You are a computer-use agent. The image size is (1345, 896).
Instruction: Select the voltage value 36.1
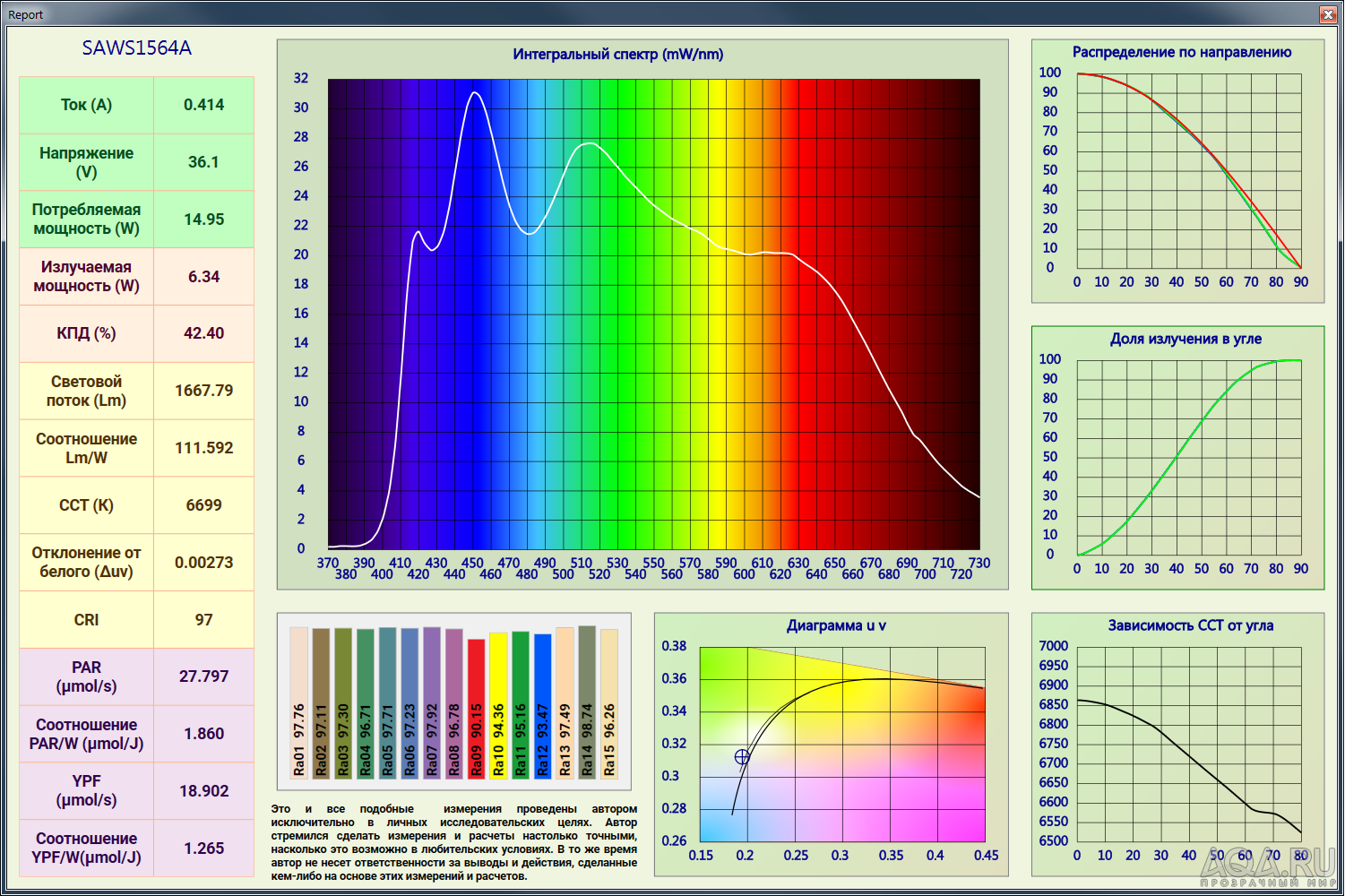click(x=204, y=162)
